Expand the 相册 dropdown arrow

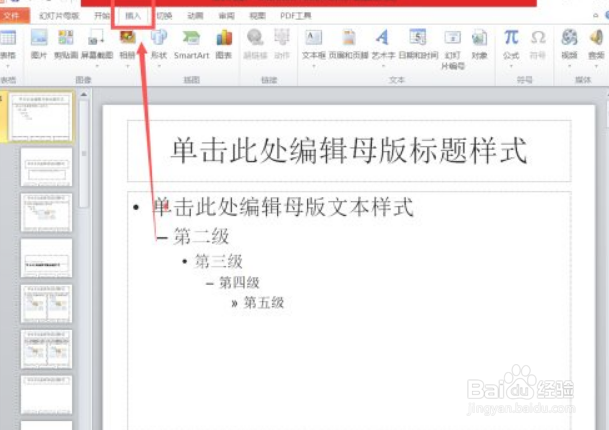point(127,66)
